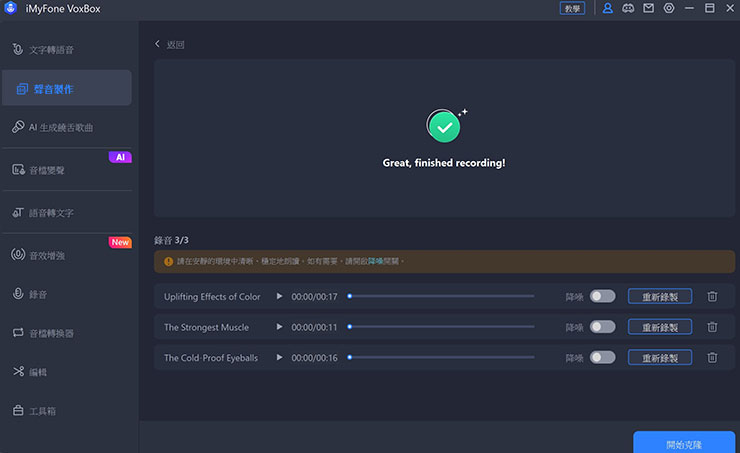740x453 pixels.
Task: Delete The Strongest Muscle recording
Action: [x=712, y=327]
